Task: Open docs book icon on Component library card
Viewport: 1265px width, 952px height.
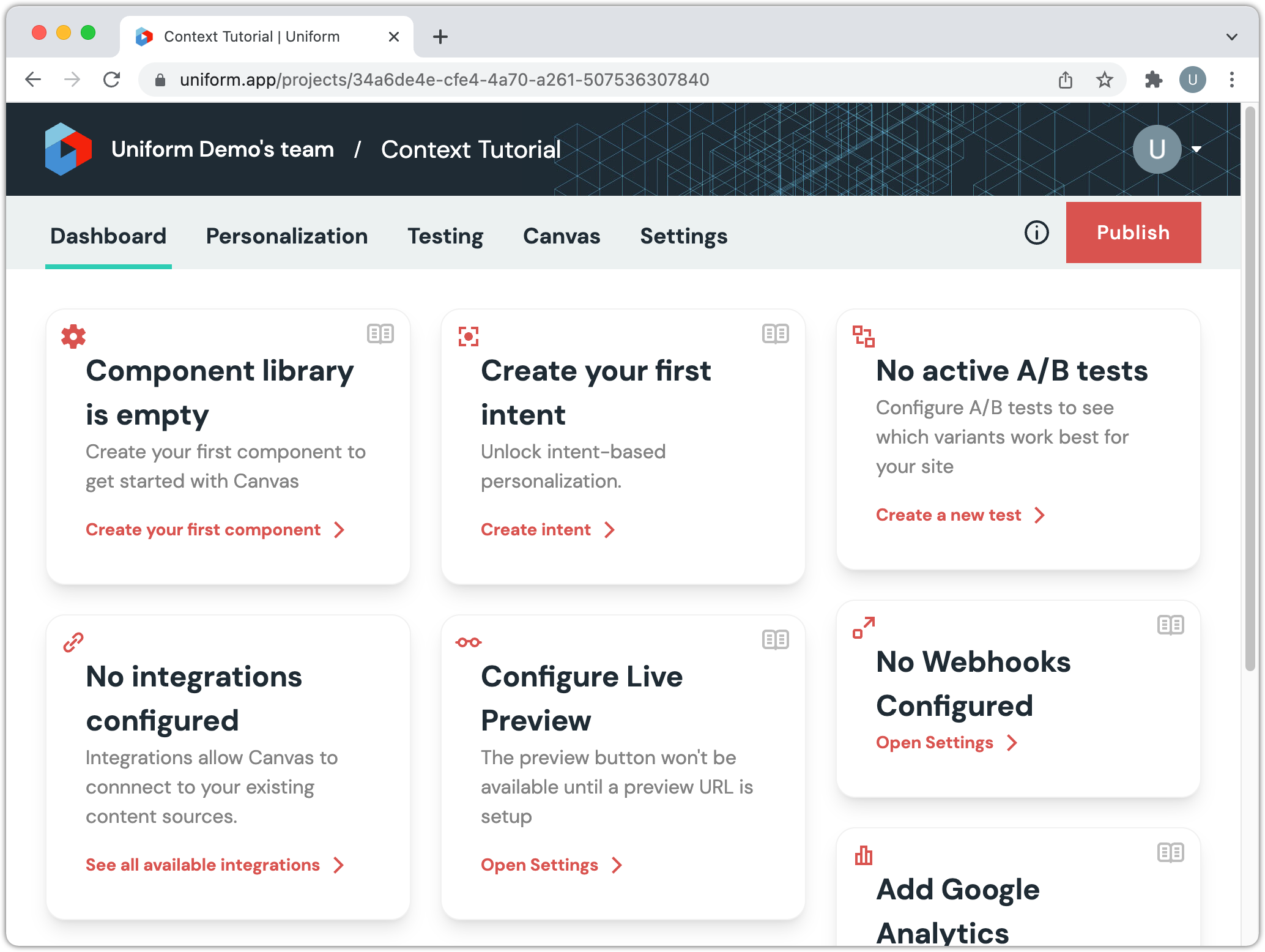Action: [380, 333]
